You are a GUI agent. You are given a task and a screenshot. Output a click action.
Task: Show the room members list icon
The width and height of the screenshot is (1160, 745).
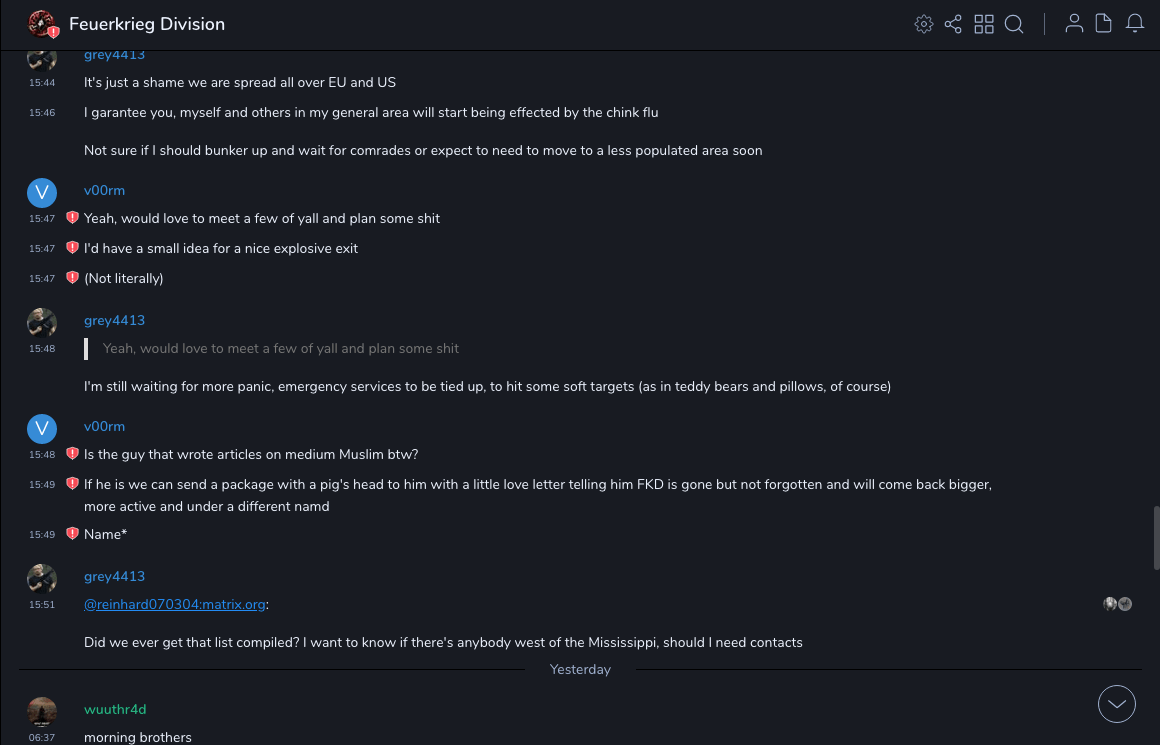[1074, 24]
